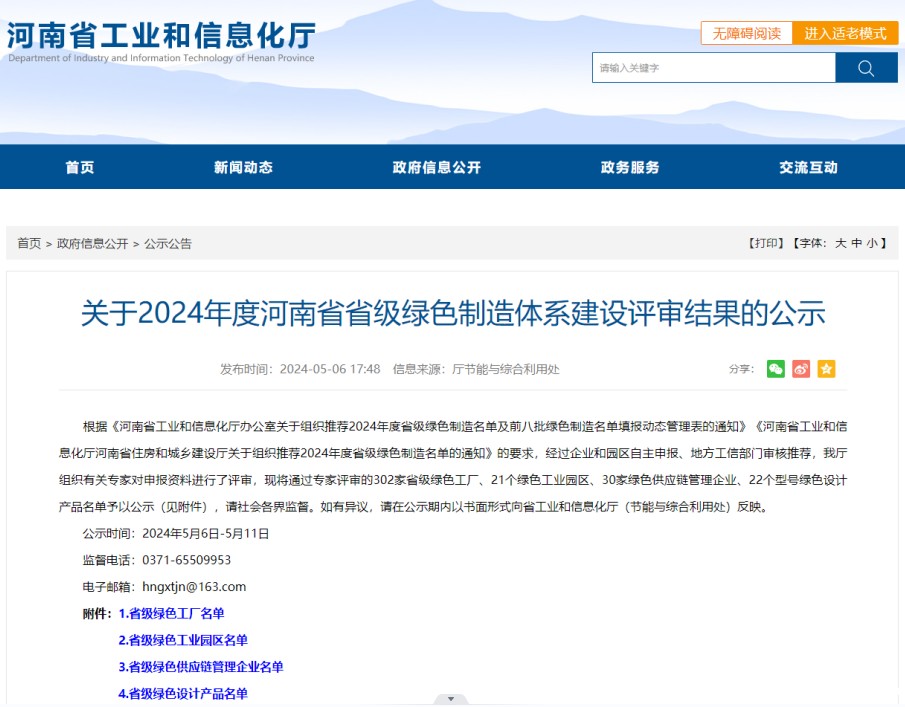
Task: Focus the 请输入关键字 search field
Action: click(x=713, y=68)
